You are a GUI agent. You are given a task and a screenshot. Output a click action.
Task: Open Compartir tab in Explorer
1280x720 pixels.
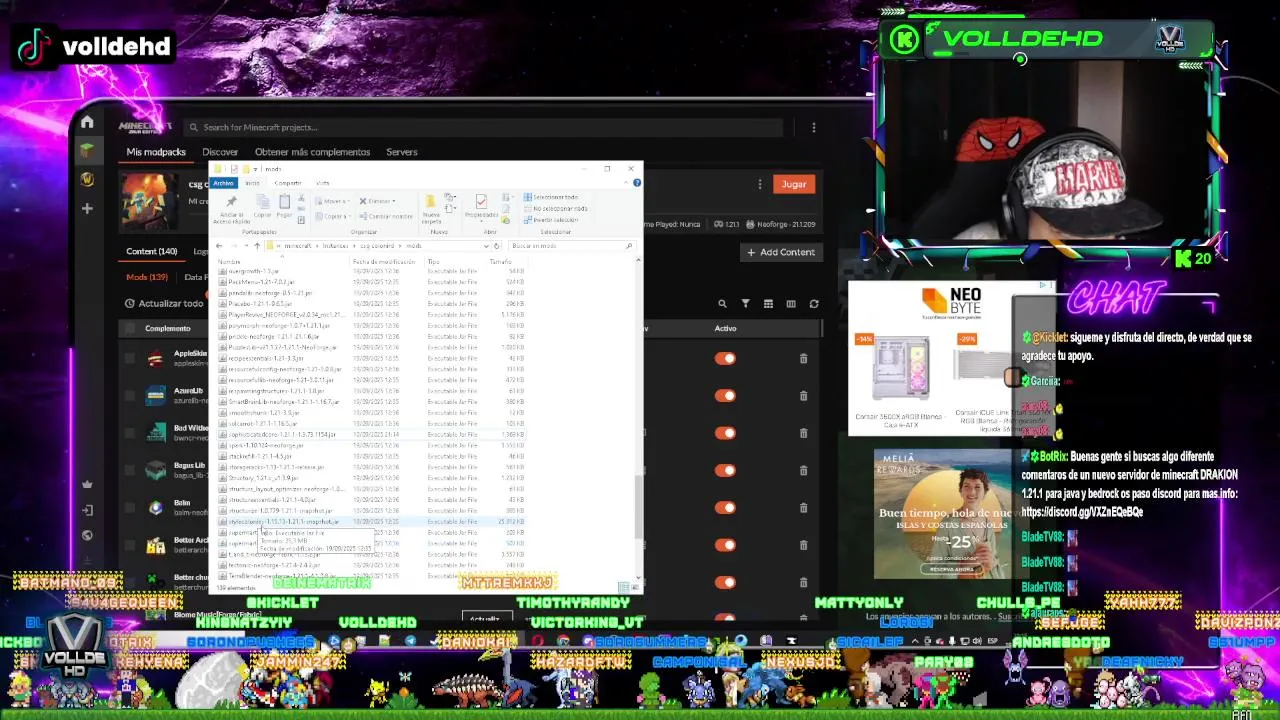coord(288,183)
